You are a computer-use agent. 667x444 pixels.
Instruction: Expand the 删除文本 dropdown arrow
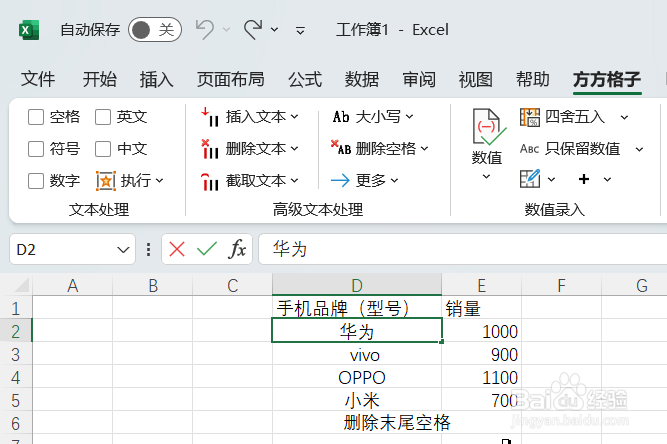point(294,148)
